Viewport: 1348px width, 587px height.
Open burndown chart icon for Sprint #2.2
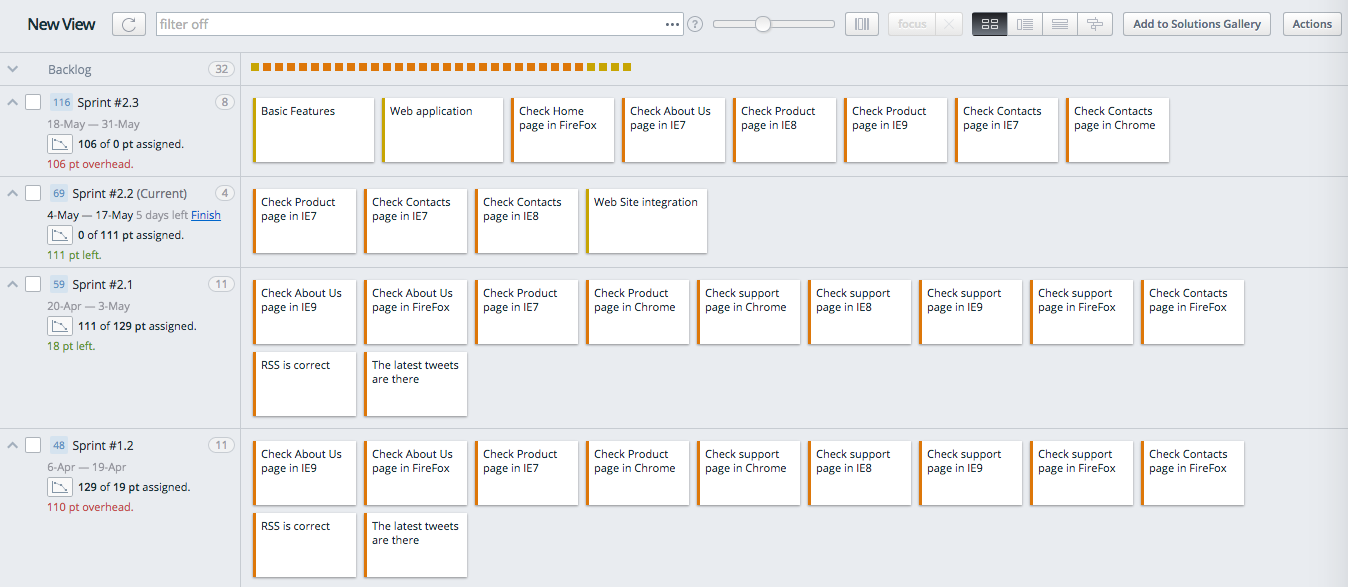[60, 235]
